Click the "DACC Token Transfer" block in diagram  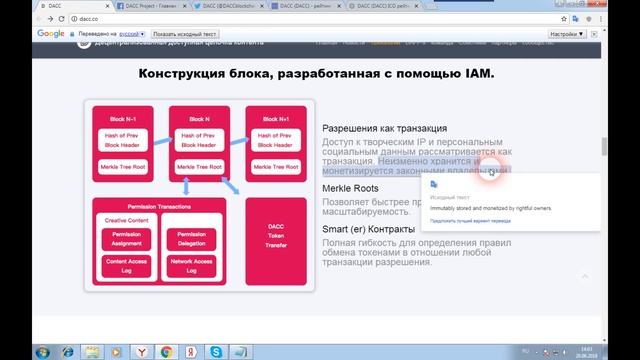click(x=276, y=242)
